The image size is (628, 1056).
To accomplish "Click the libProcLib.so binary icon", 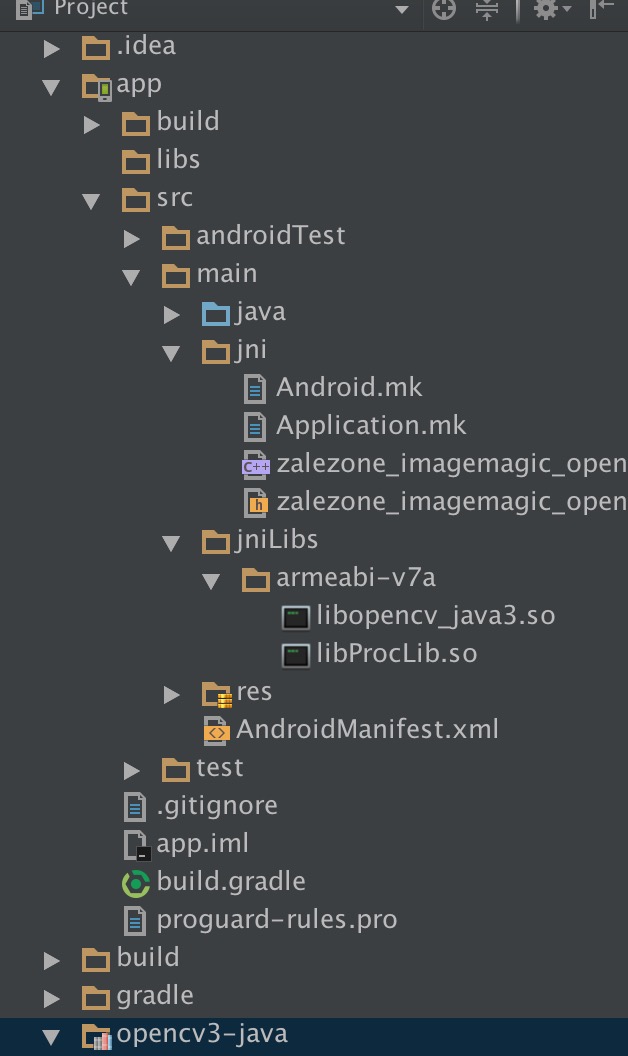I will (x=295, y=655).
